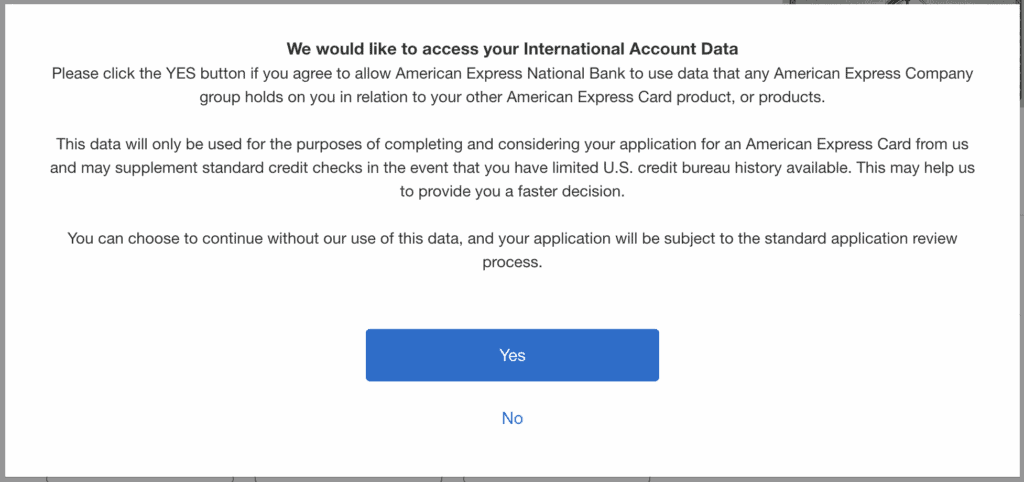The width and height of the screenshot is (1024, 482).
Task: Click the 'to provide you a faster decision' line
Action: point(512,192)
